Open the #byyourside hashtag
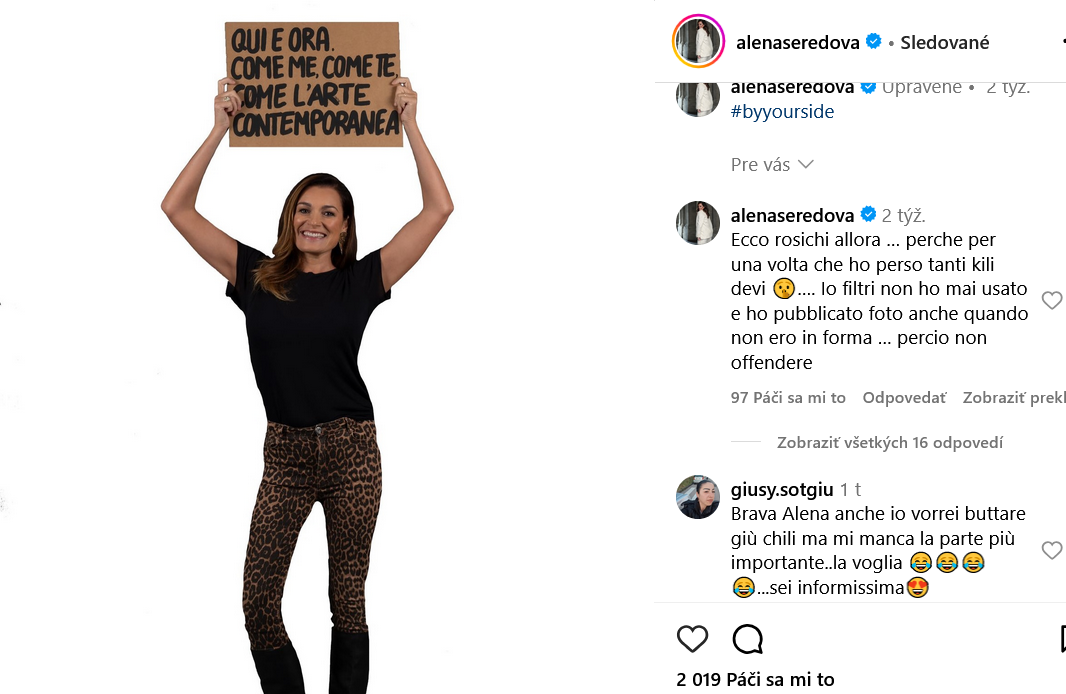Viewport: 1066px width, 694px height. (x=783, y=111)
